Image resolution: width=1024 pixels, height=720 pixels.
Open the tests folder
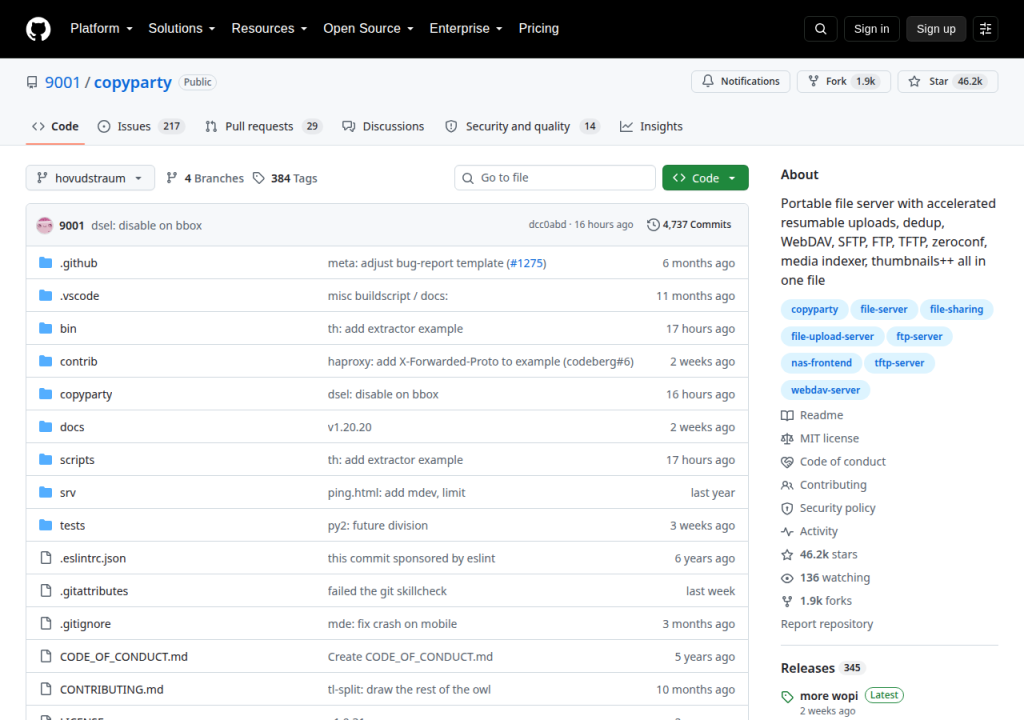[x=72, y=525]
